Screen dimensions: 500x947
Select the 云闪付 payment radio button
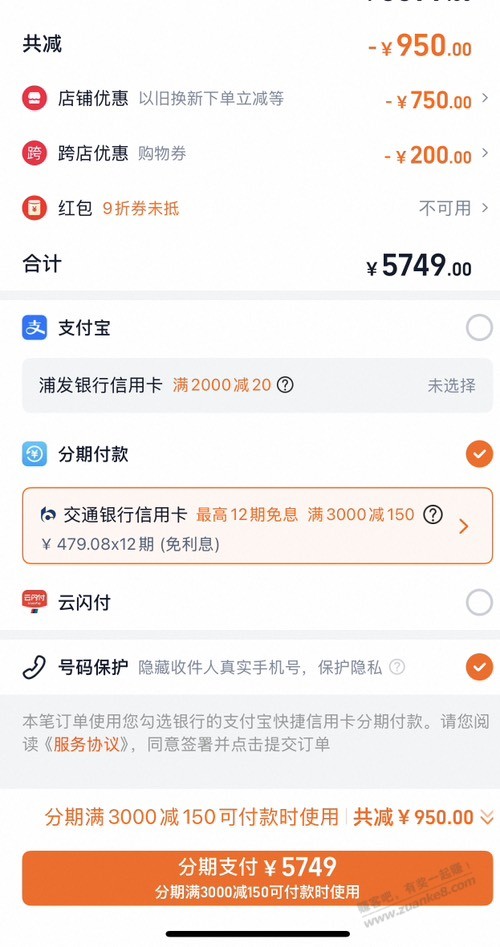[x=479, y=602]
